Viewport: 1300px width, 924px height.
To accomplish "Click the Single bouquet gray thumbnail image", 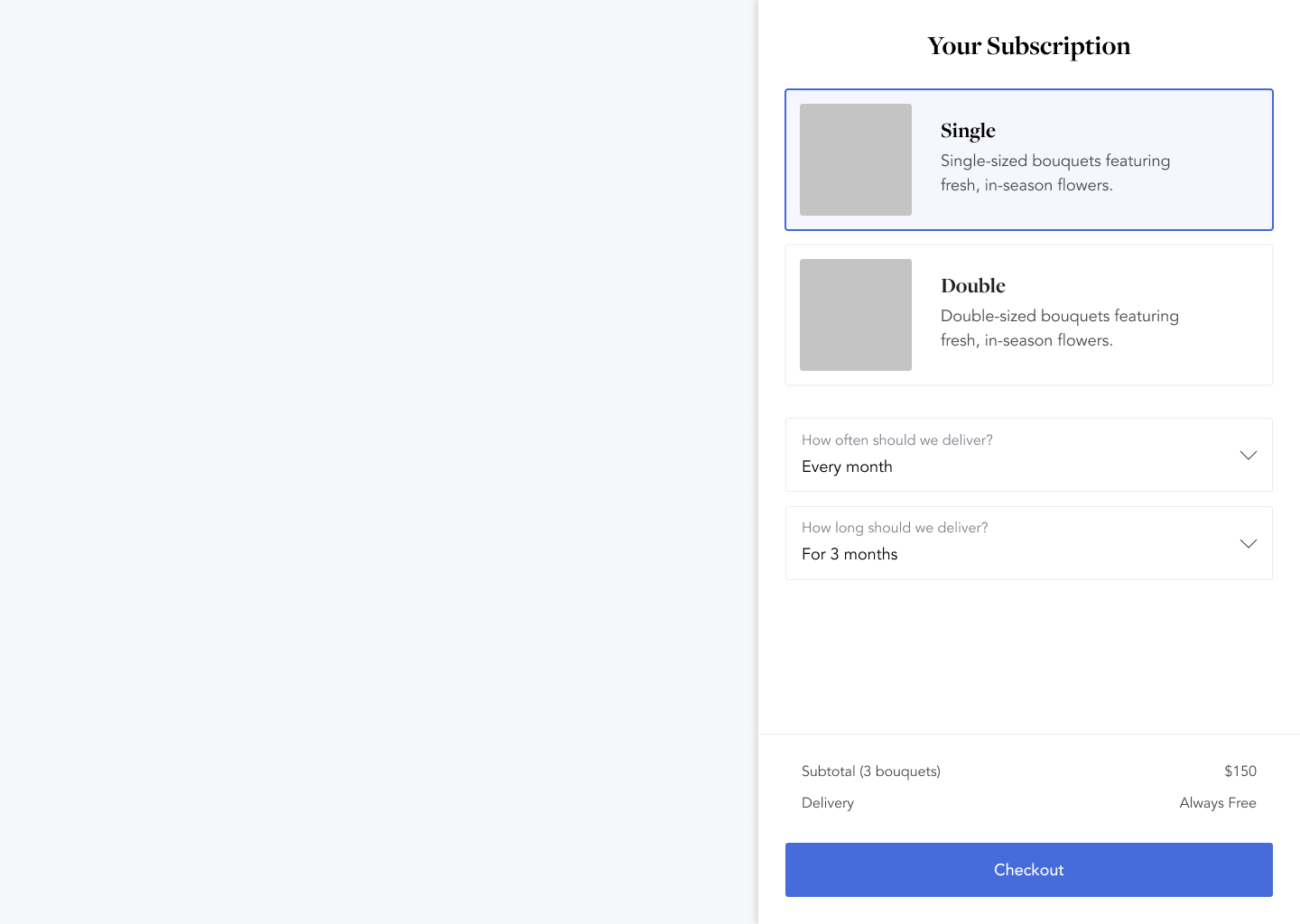I will pos(856,160).
